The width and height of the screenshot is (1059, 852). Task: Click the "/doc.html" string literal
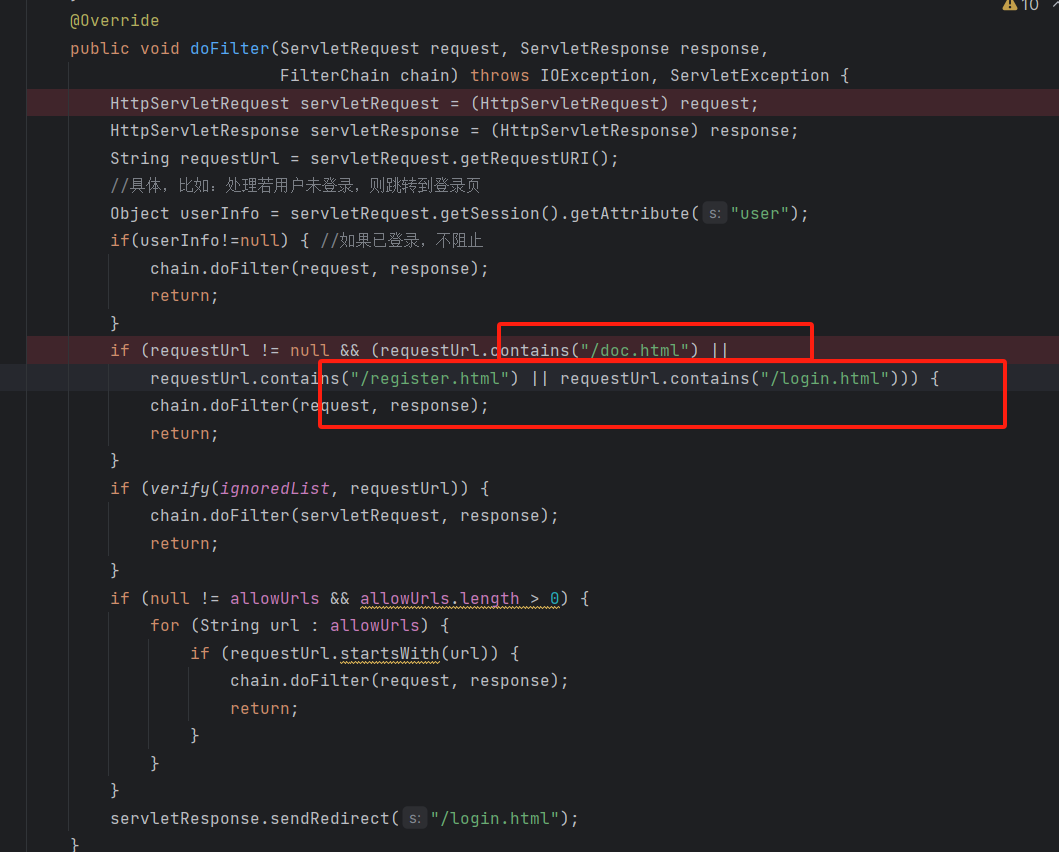point(635,350)
